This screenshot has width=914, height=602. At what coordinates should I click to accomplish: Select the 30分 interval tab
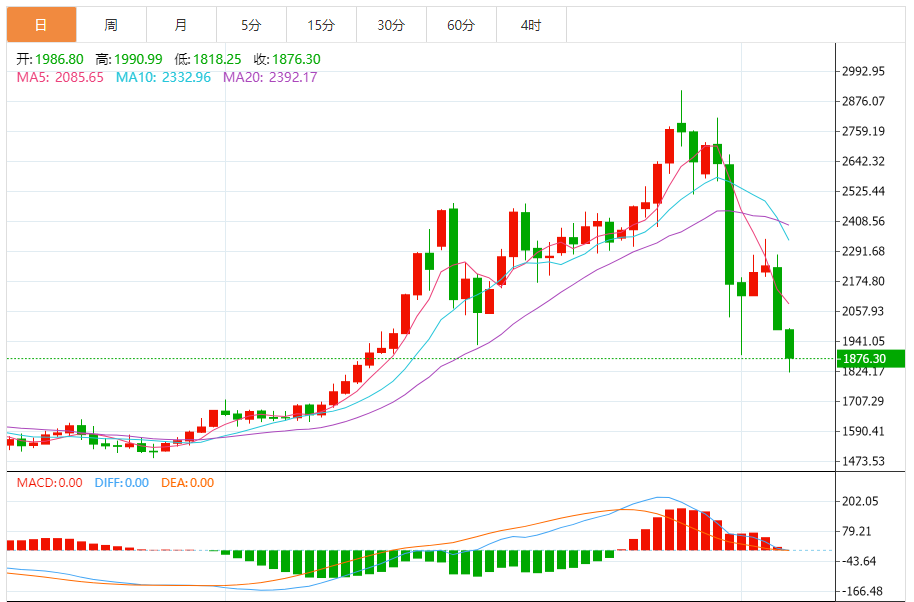coord(391,25)
